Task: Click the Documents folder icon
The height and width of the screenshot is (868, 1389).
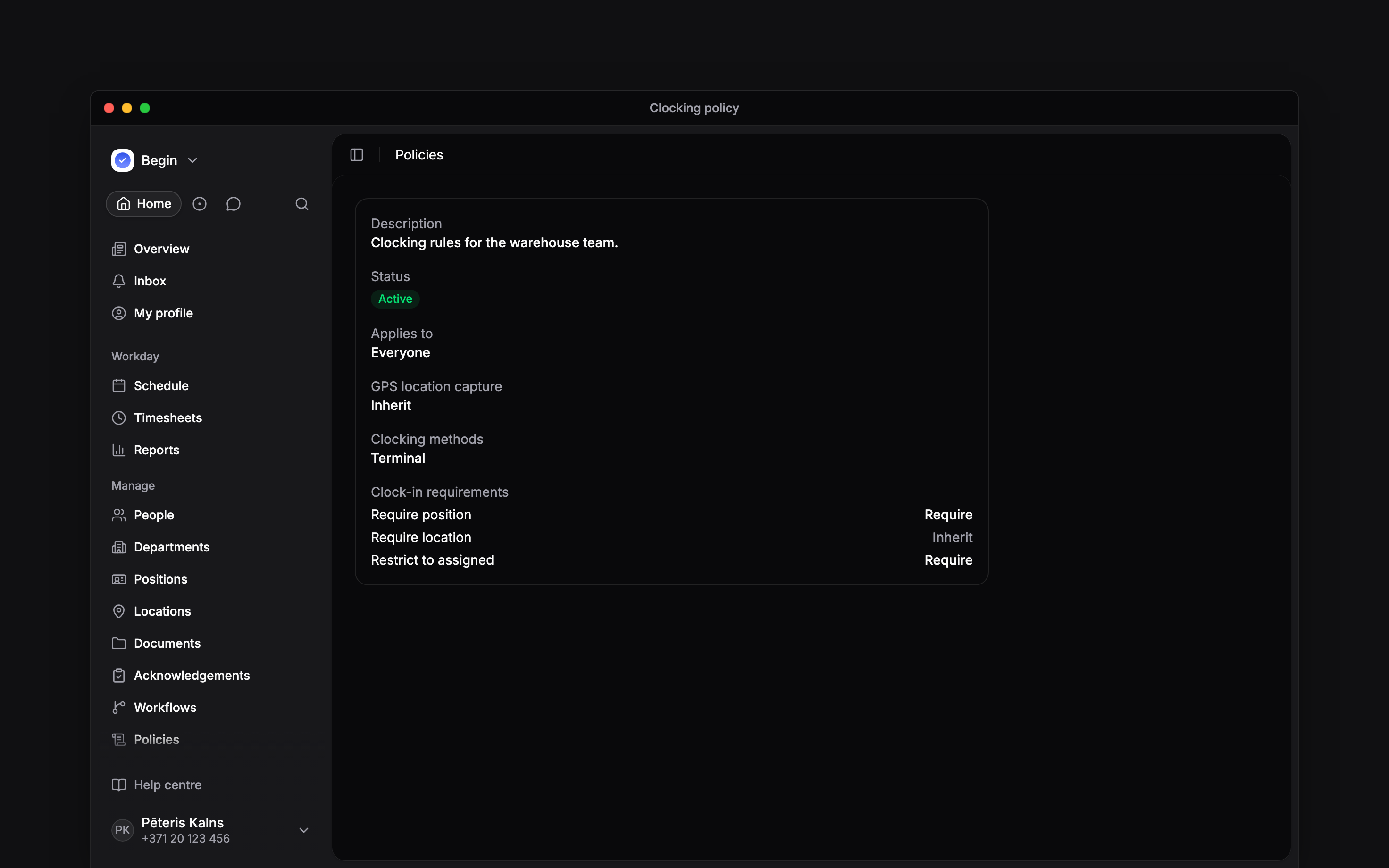Action: 119,643
